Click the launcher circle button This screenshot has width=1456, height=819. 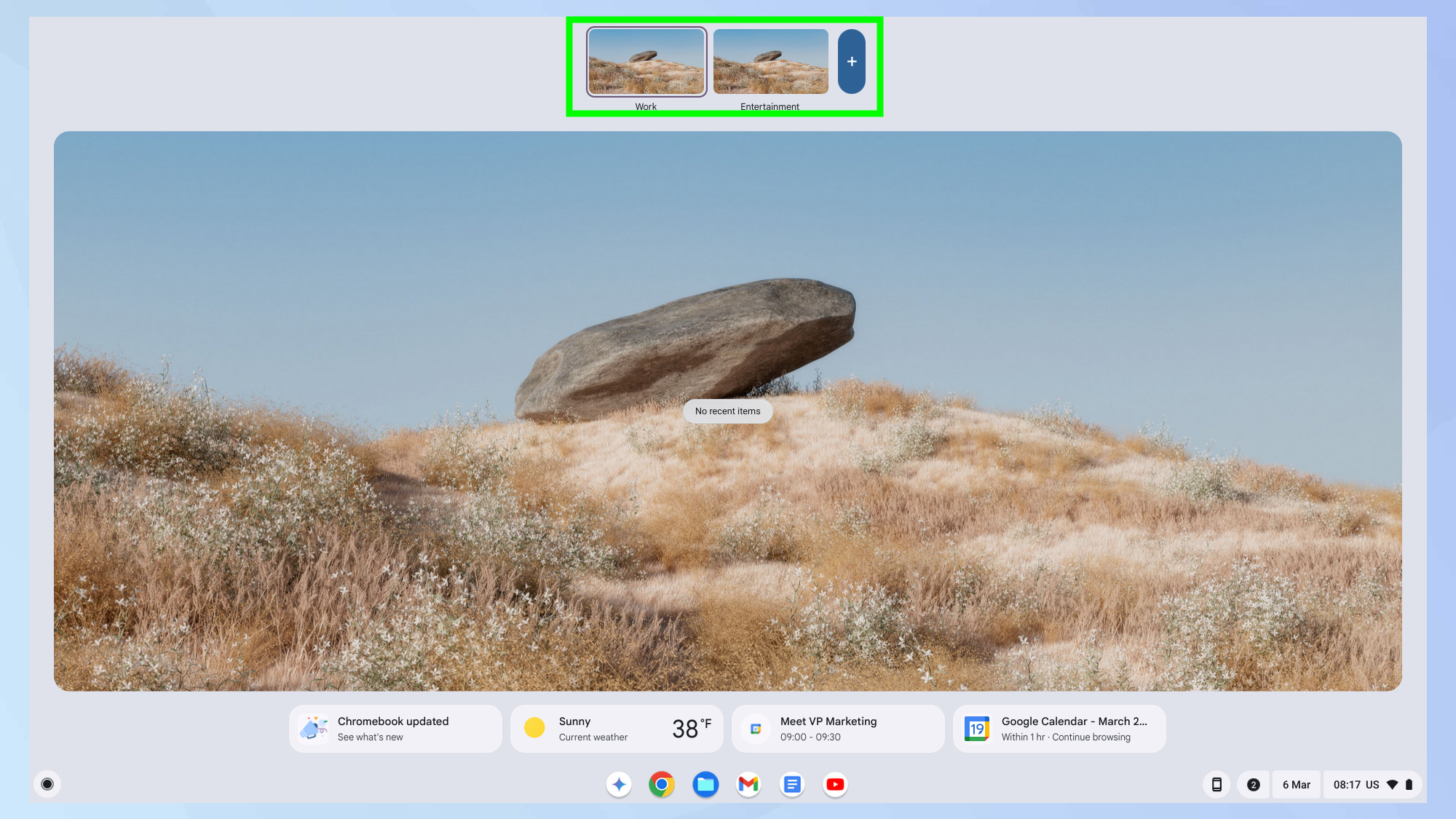point(47,784)
